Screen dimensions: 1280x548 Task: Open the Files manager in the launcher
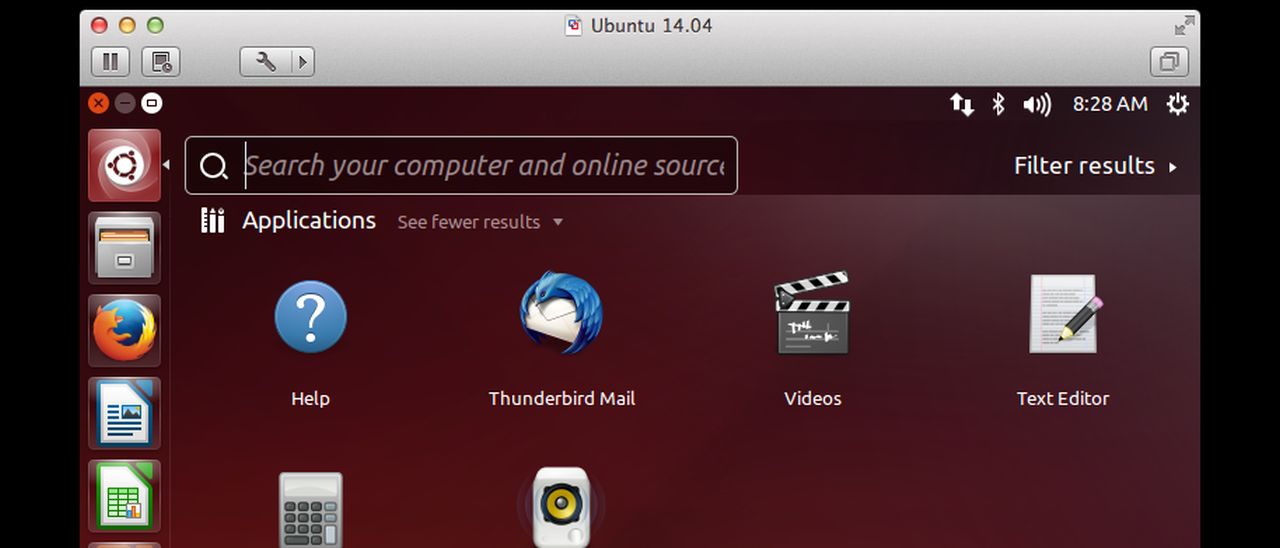pyautogui.click(x=124, y=248)
